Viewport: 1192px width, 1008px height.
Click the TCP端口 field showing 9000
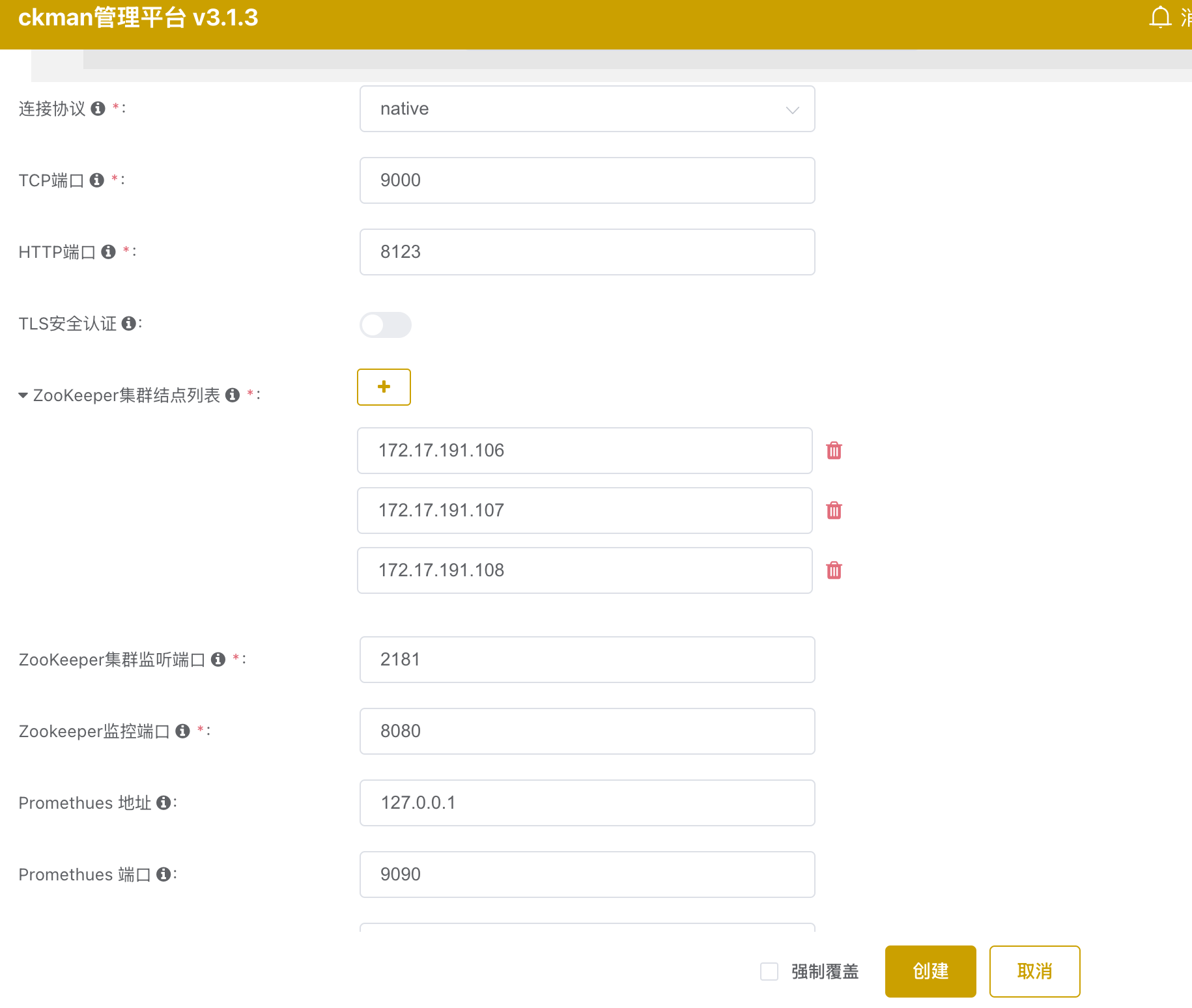586,180
